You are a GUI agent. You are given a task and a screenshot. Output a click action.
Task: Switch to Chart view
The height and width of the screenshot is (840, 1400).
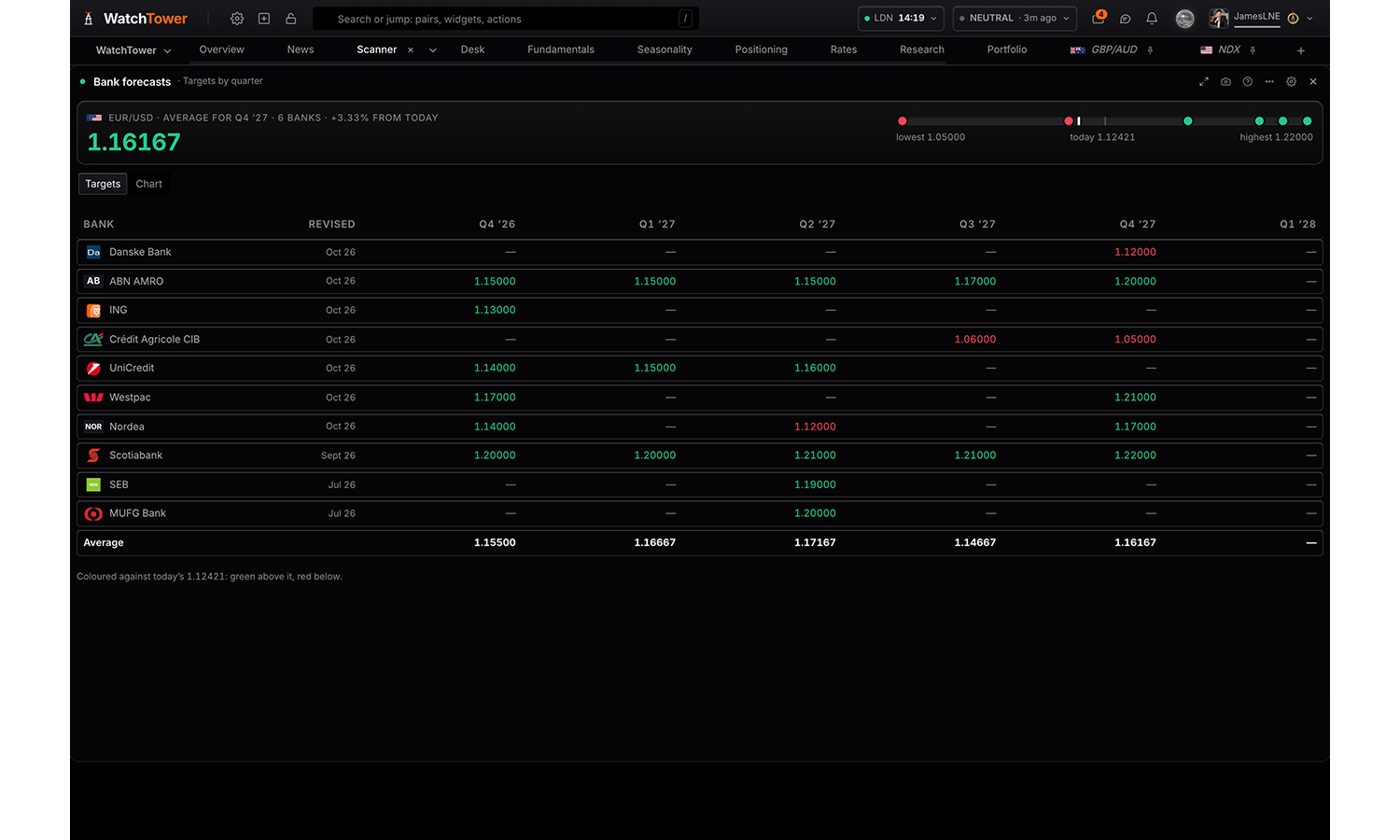click(x=148, y=184)
